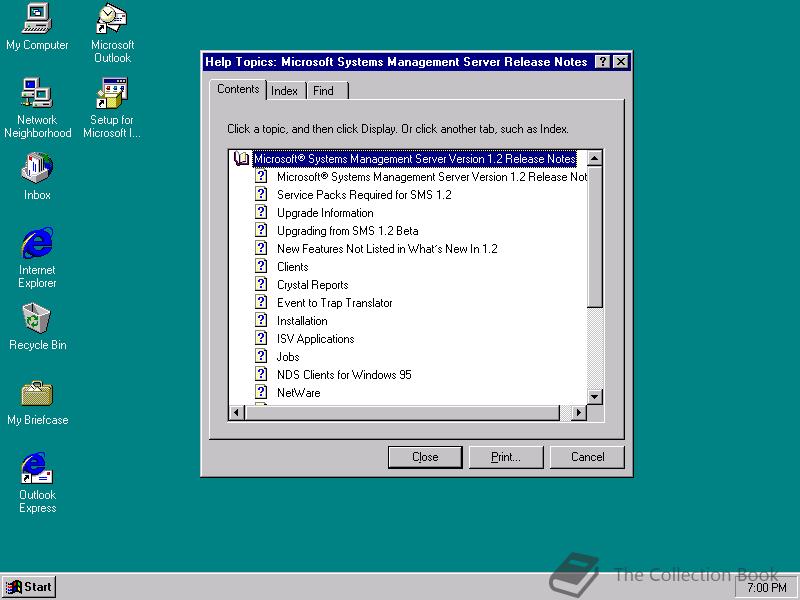The width and height of the screenshot is (800, 600).
Task: Click the topic icon beside New Features Not Listed
Action: click(261, 248)
